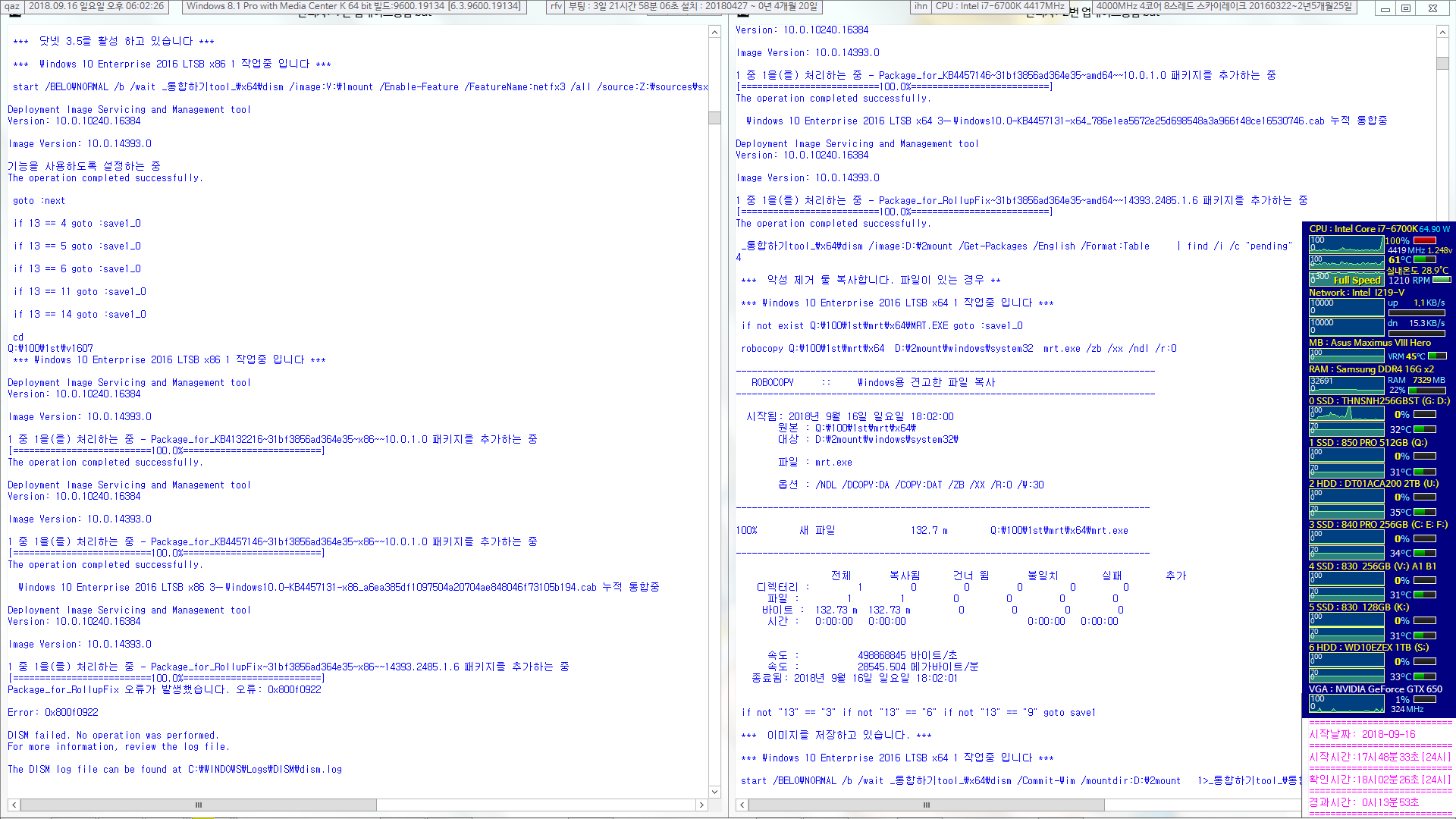Click the '2 HDD : DT01ACA200 2TB (U:)' heading
Viewport: 1456px width, 819px height.
tap(1373, 483)
